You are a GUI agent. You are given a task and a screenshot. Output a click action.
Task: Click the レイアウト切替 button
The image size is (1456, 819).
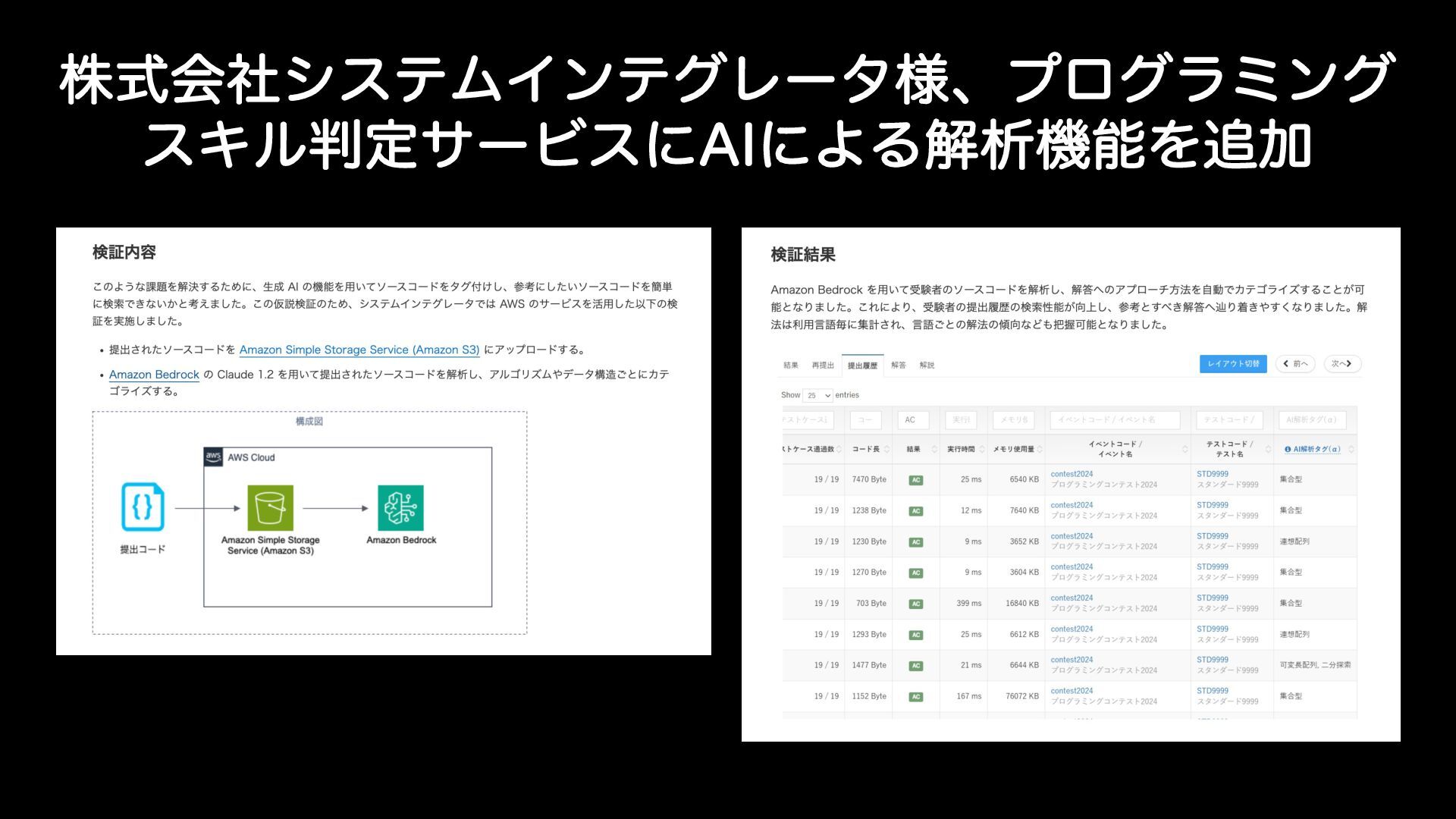pos(1233,364)
